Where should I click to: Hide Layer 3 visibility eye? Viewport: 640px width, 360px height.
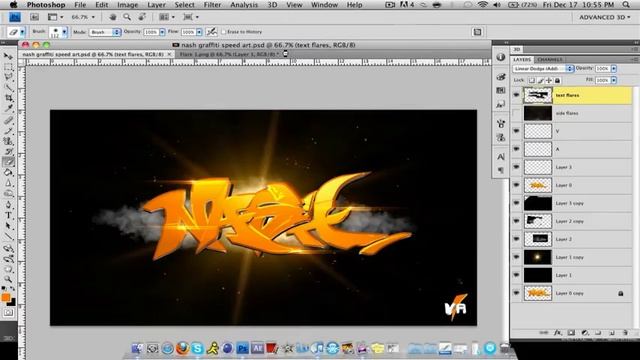[516, 167]
